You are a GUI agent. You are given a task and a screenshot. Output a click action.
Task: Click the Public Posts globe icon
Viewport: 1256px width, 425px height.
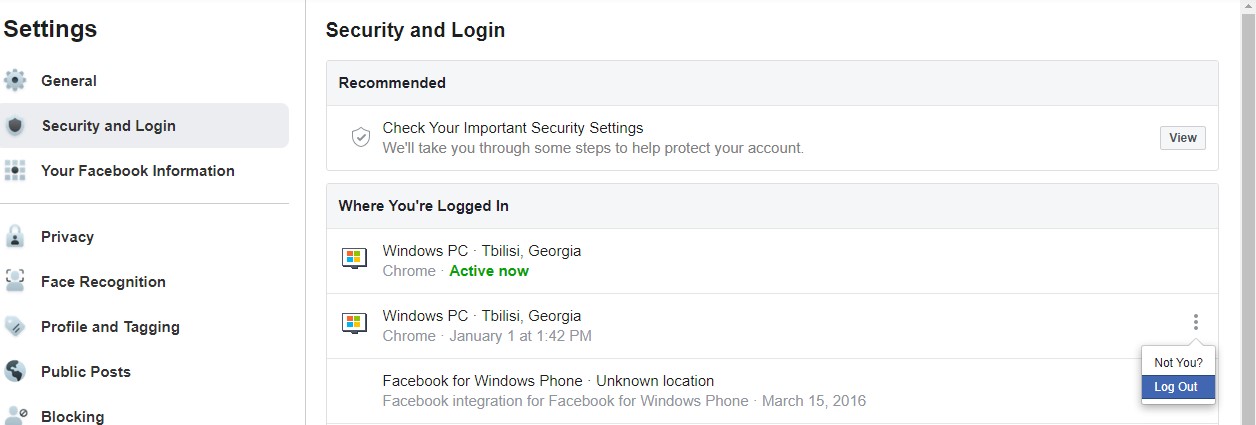pyautogui.click(x=15, y=372)
